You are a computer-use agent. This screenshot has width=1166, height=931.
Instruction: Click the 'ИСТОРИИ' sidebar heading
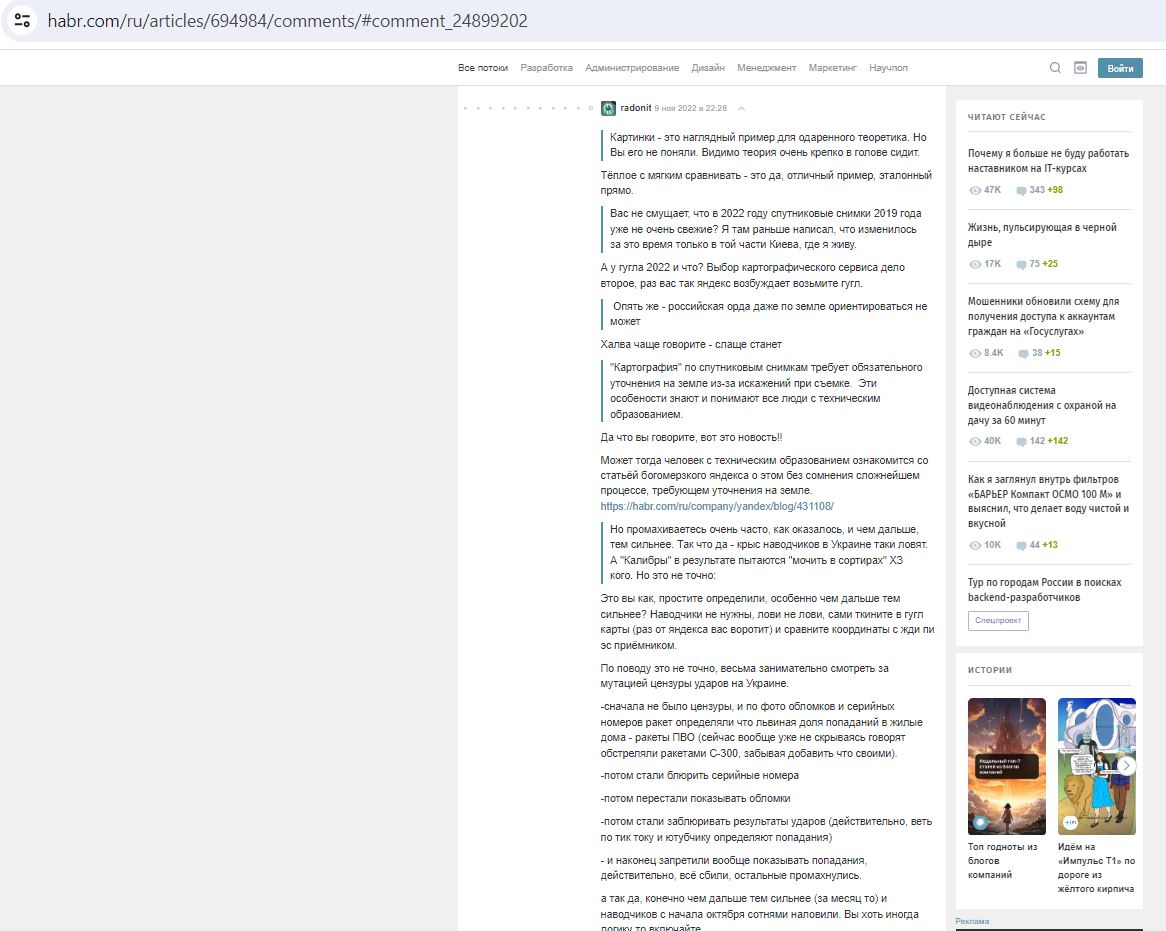click(x=990, y=670)
